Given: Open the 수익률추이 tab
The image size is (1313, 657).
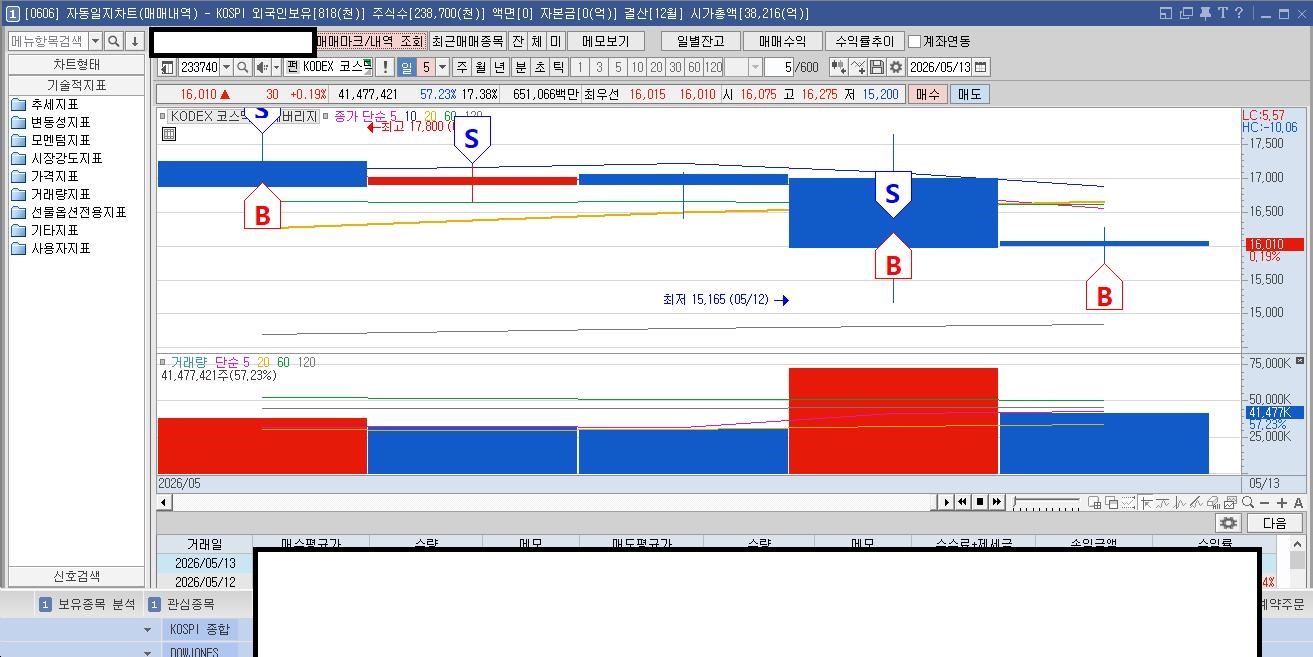Looking at the screenshot, I should tap(864, 41).
